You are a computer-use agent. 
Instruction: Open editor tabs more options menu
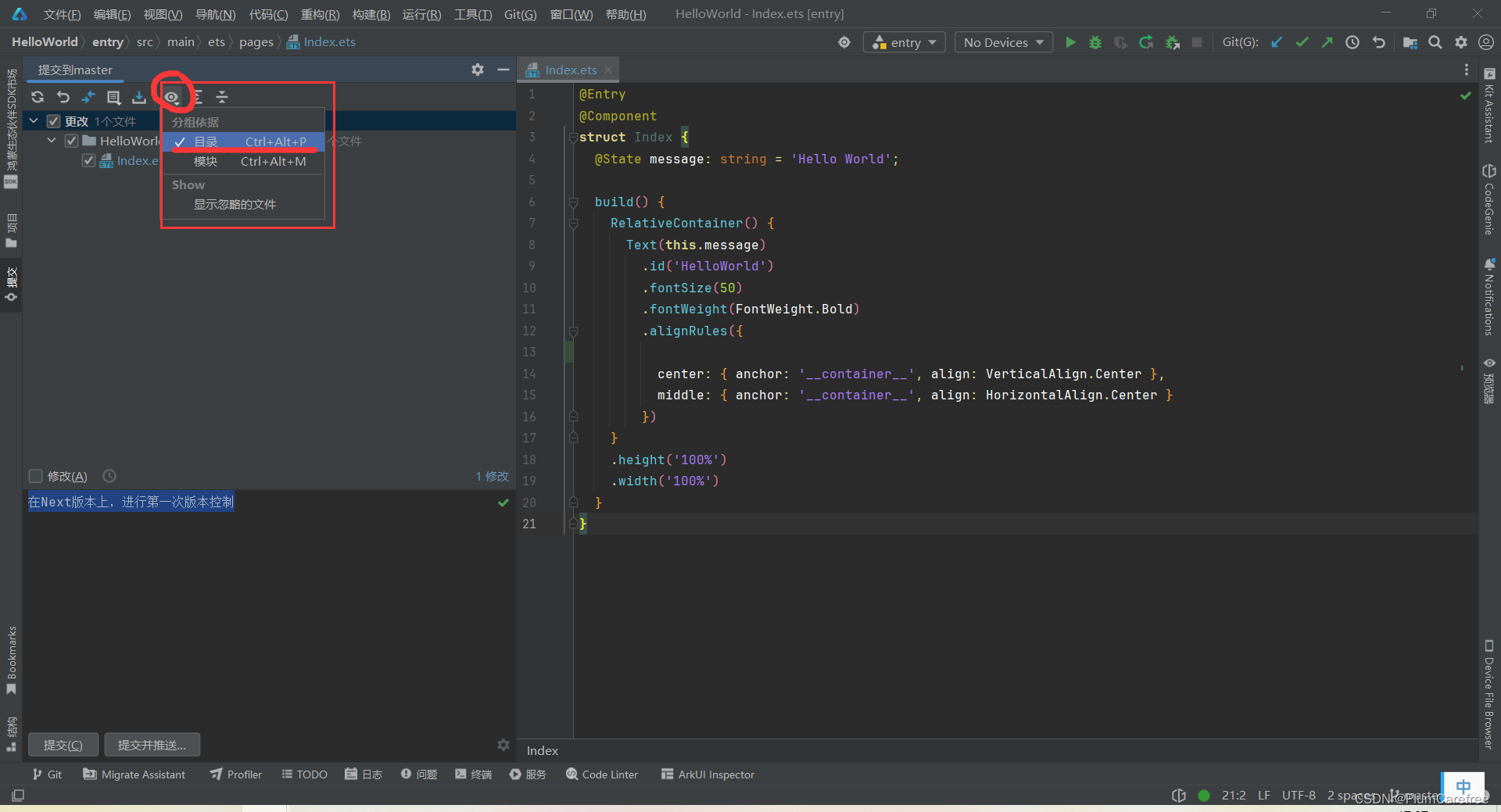1467,70
